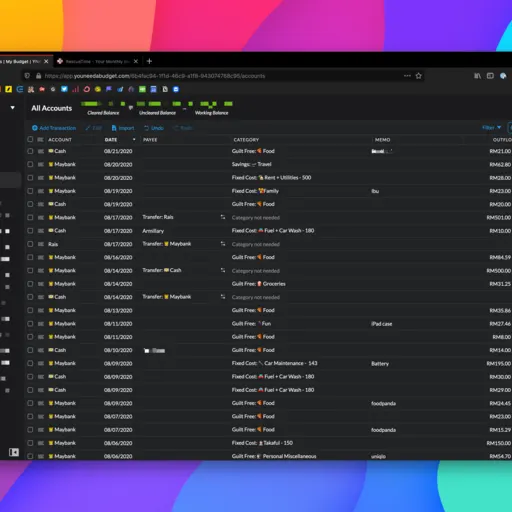Sort by the MEMO column header
The height and width of the screenshot is (512, 512).
point(382,140)
